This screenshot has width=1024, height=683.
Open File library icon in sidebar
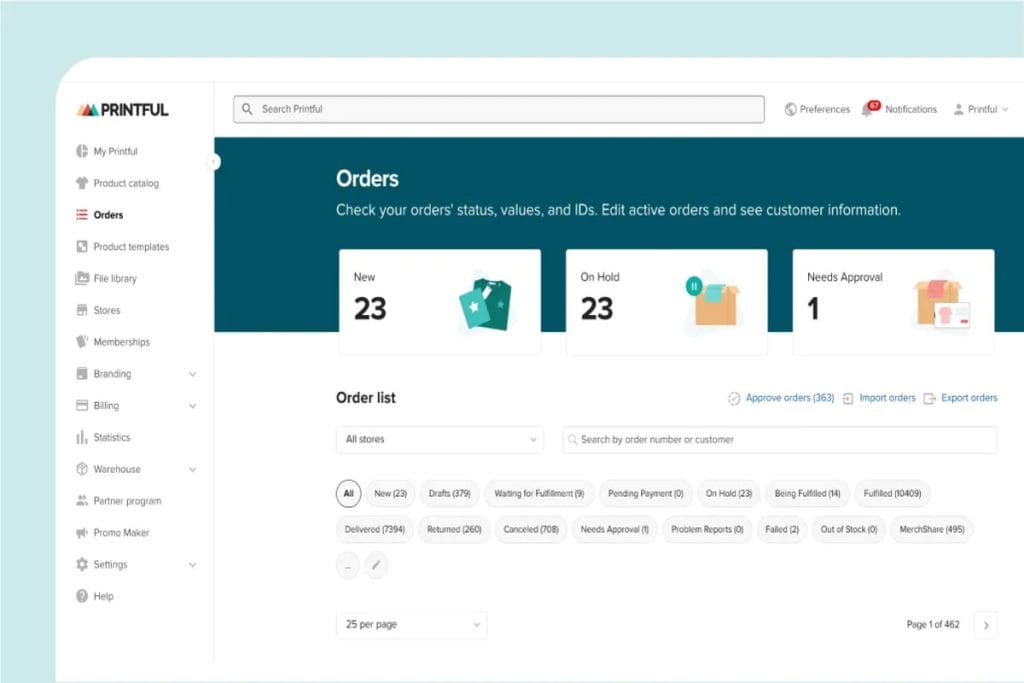click(82, 278)
